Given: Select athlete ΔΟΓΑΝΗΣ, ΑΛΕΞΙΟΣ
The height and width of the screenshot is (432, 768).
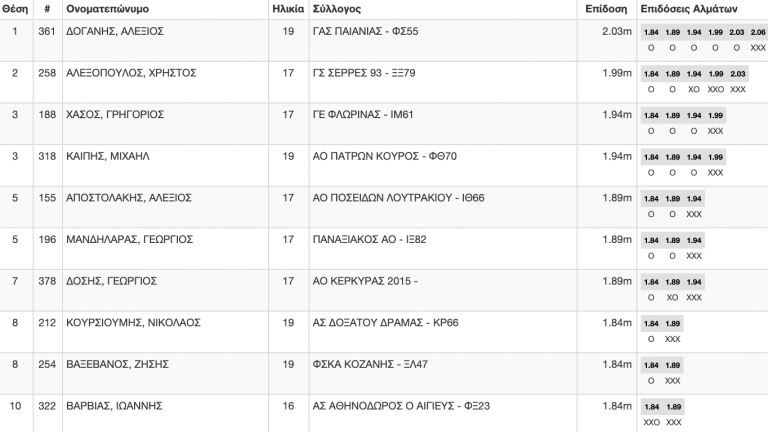Looking at the screenshot, I should (115, 31).
